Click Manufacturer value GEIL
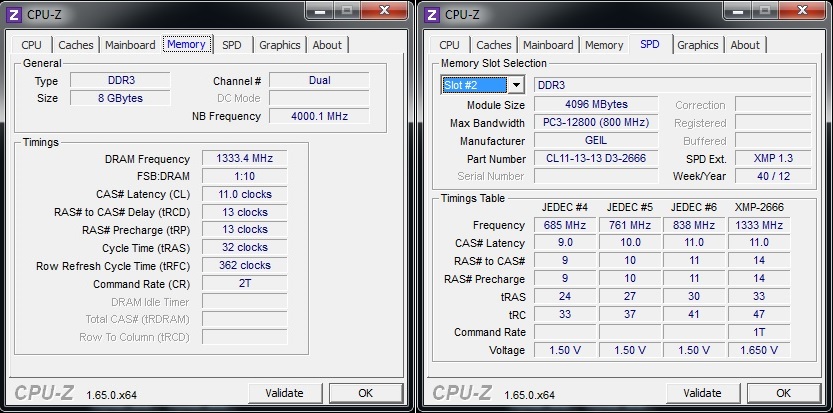This screenshot has height=413, width=833. click(596, 140)
